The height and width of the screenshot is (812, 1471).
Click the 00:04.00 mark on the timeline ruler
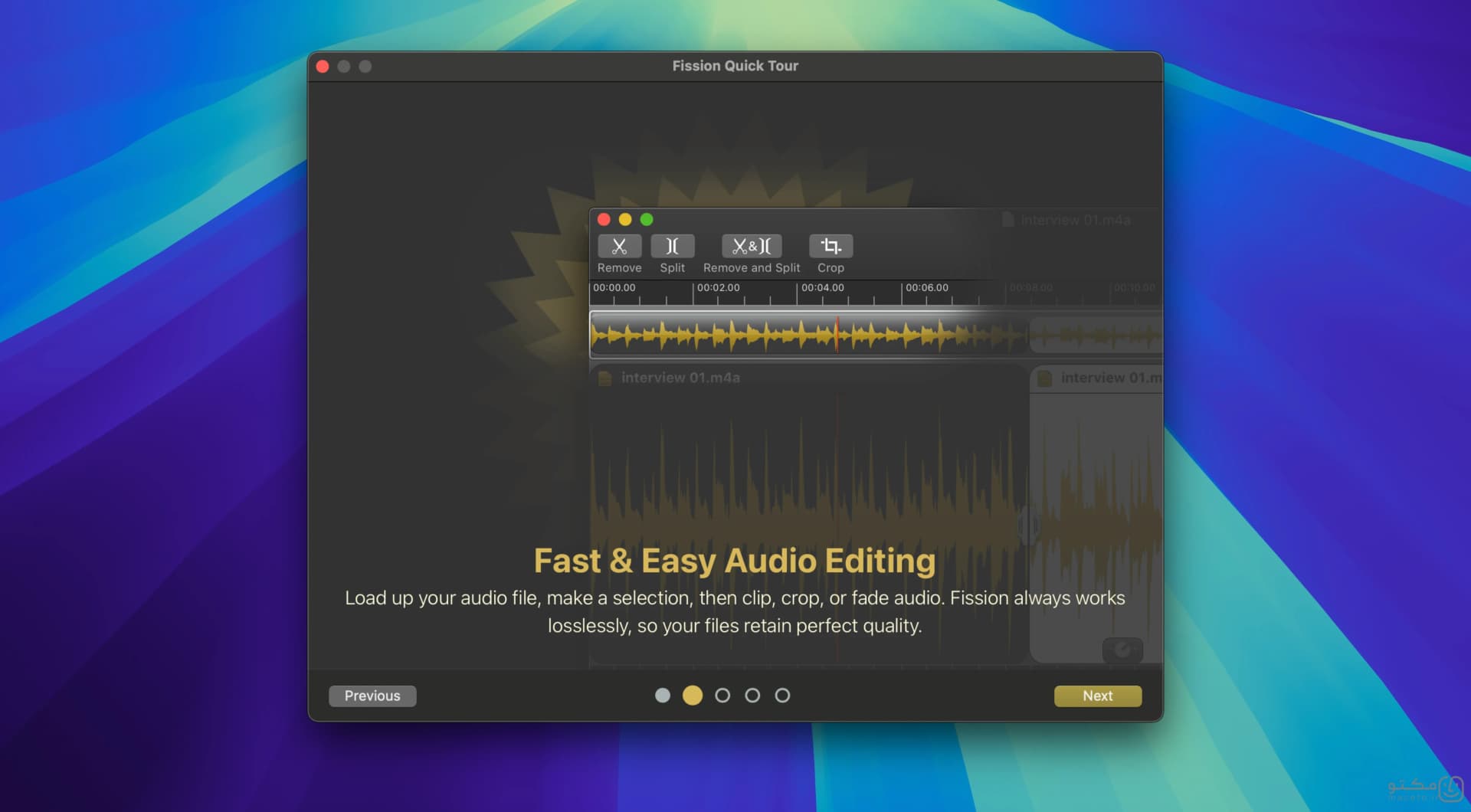[822, 288]
